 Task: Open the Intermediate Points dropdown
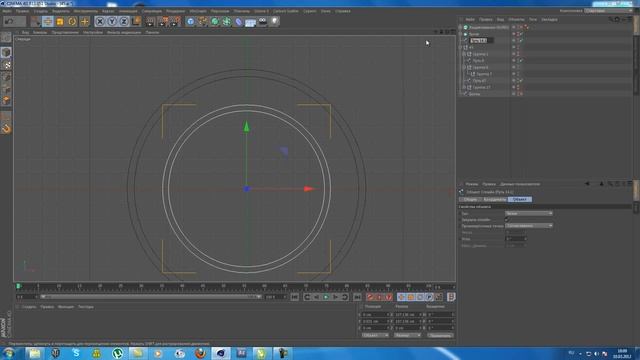coord(529,226)
